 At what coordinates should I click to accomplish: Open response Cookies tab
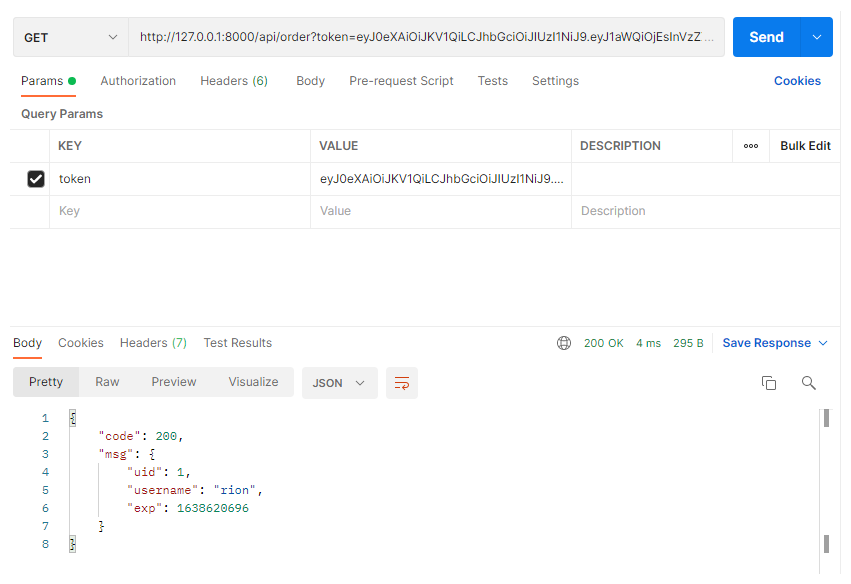(x=81, y=343)
